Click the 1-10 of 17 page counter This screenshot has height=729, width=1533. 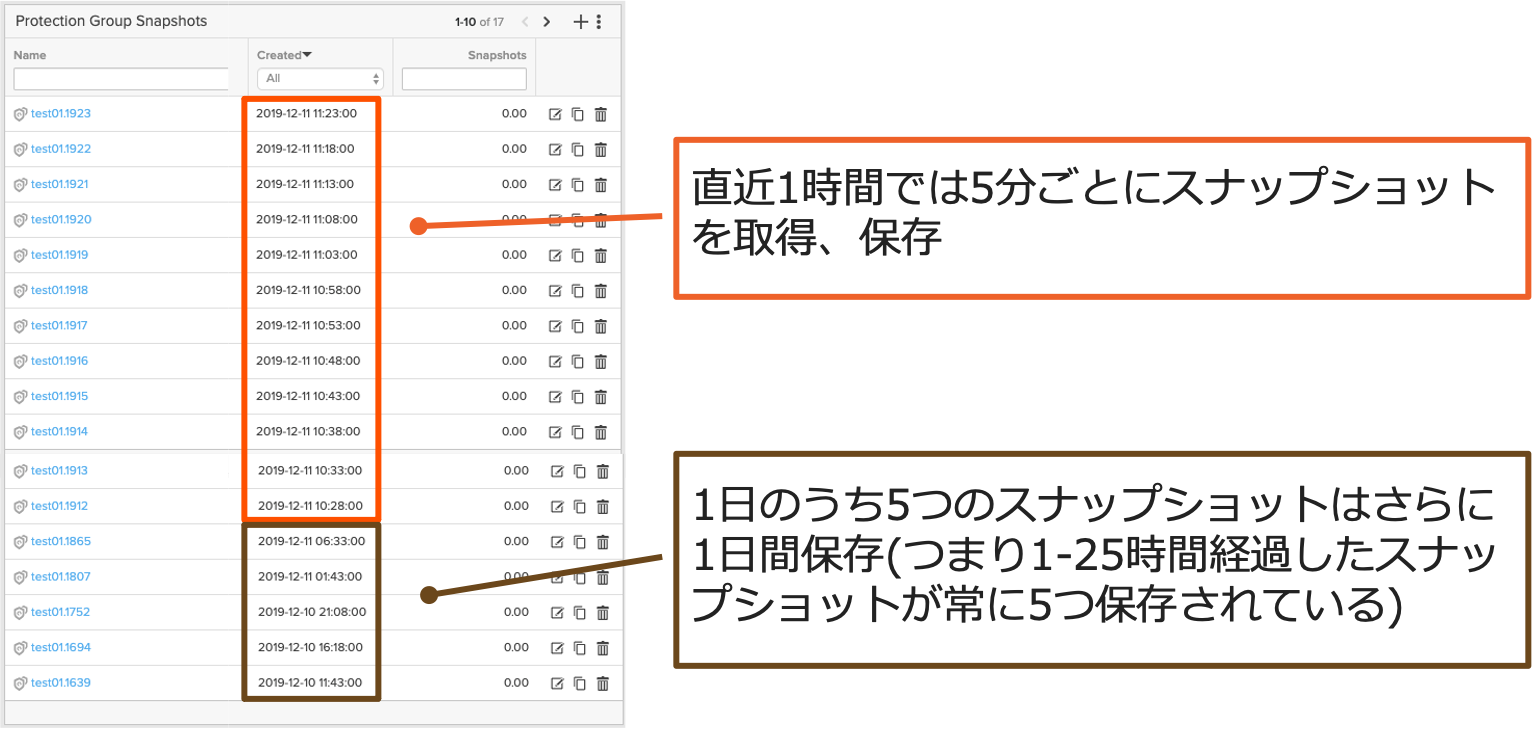coord(479,22)
